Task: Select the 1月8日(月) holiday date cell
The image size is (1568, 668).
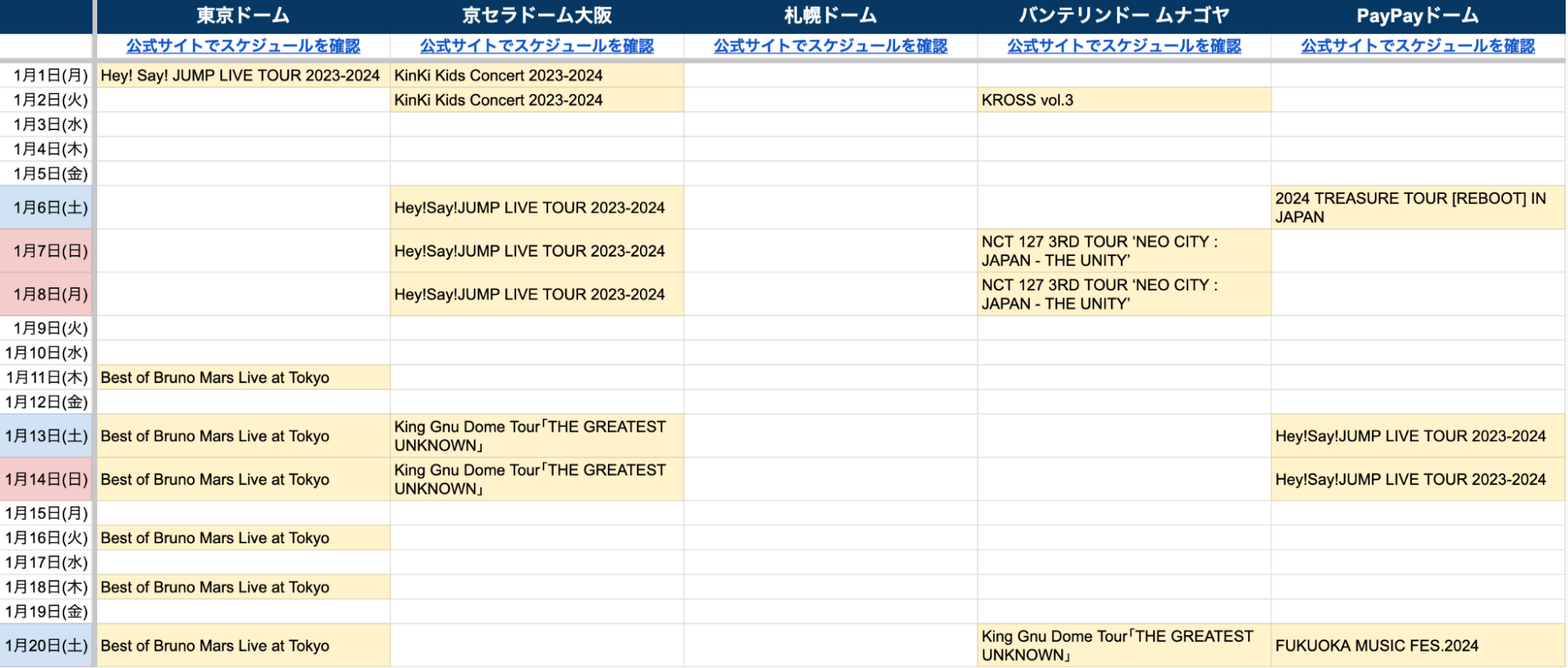Action: point(47,294)
